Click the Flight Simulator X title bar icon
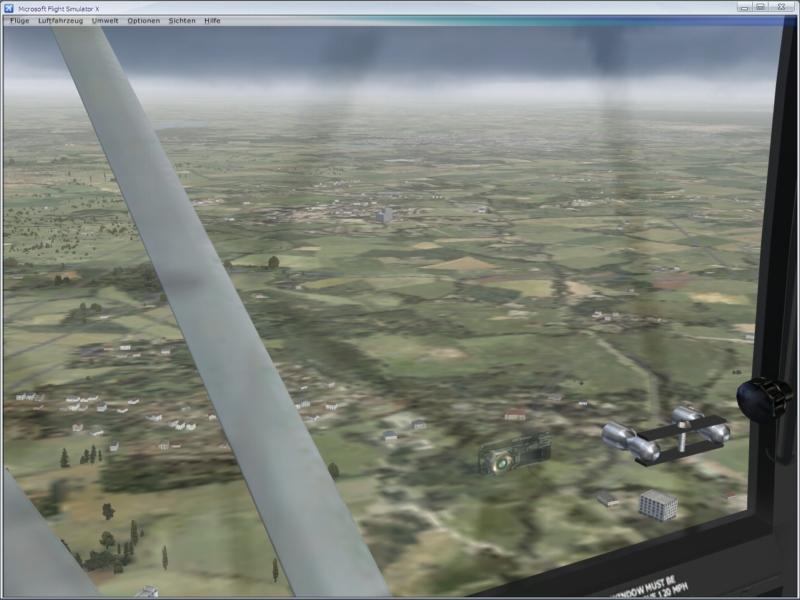 [9, 7]
